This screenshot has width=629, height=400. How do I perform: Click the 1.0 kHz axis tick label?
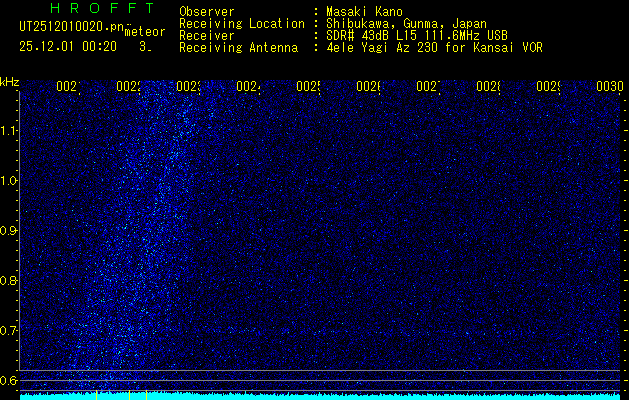pos(8,181)
